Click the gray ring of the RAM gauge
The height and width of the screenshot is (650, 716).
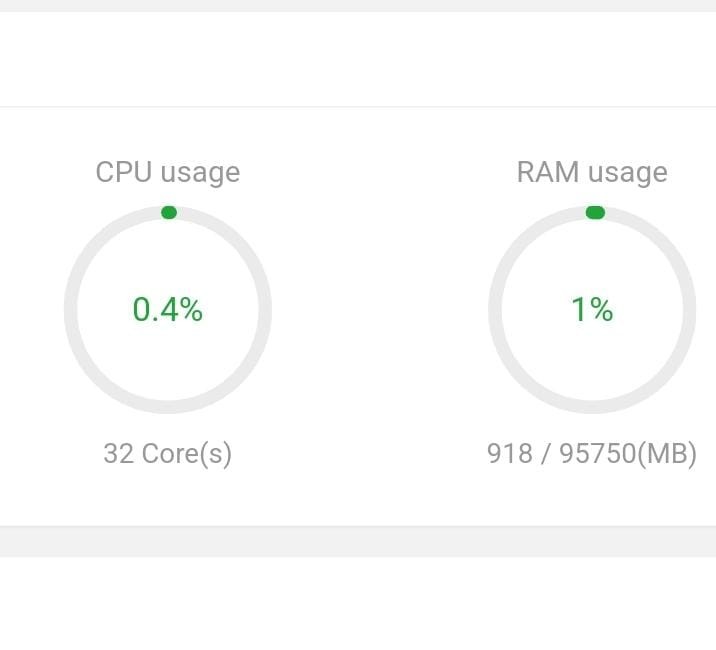(494, 310)
